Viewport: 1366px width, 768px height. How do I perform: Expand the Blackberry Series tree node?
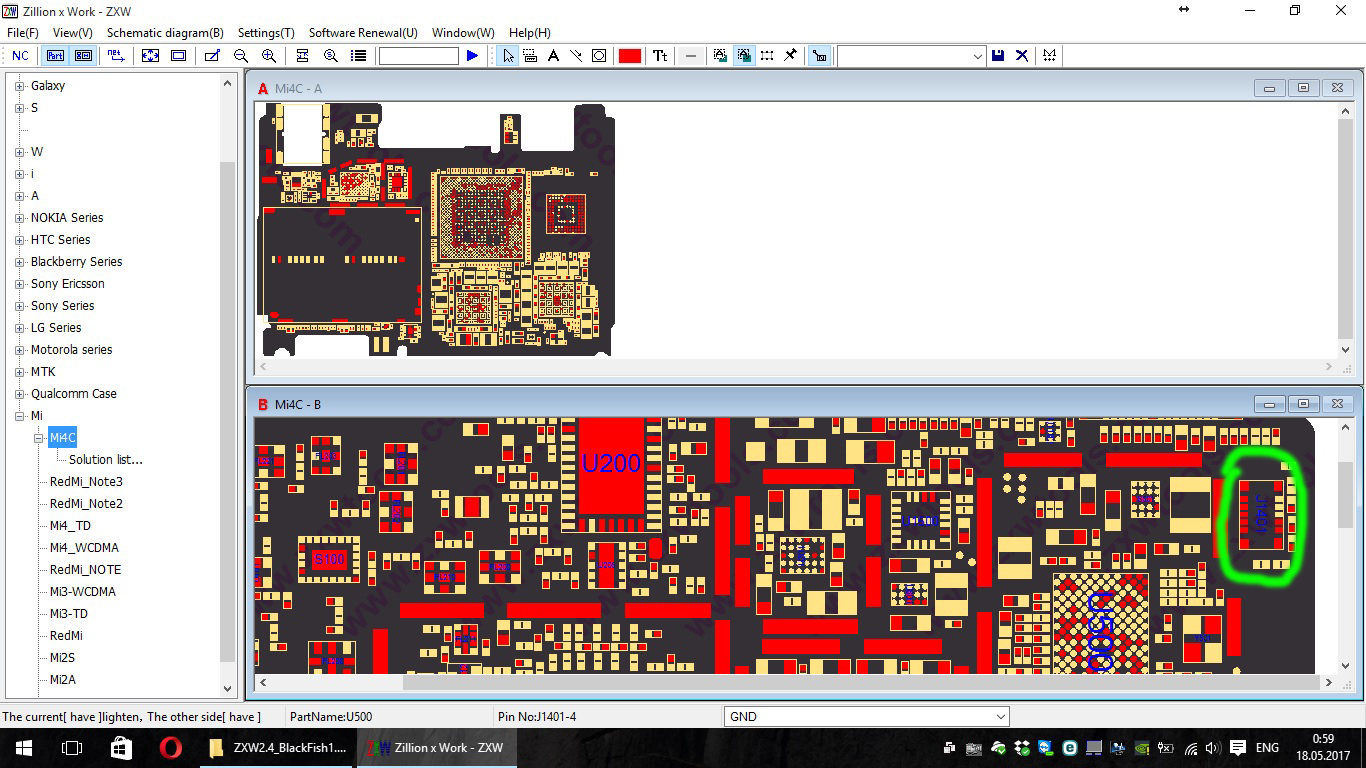point(19,262)
